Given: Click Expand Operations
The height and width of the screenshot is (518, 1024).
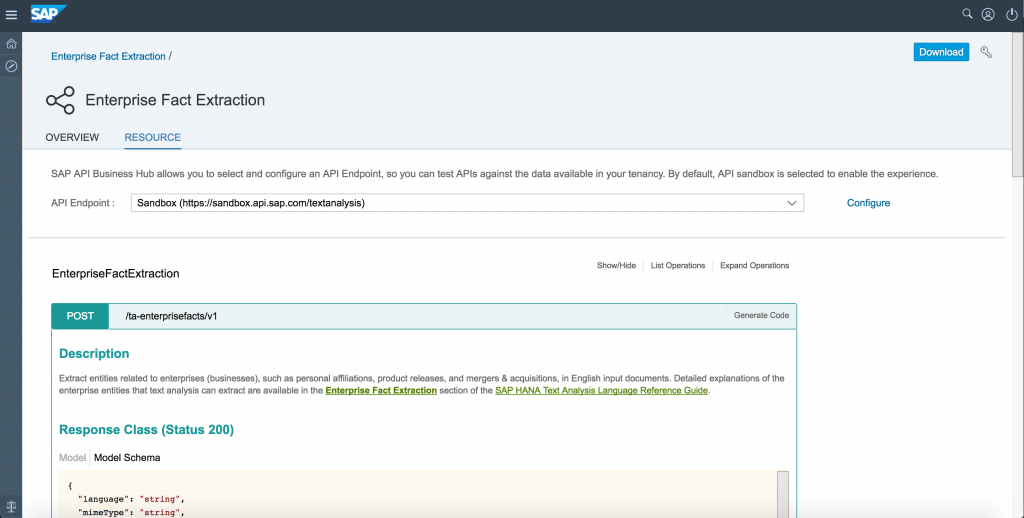Looking at the screenshot, I should [754, 265].
